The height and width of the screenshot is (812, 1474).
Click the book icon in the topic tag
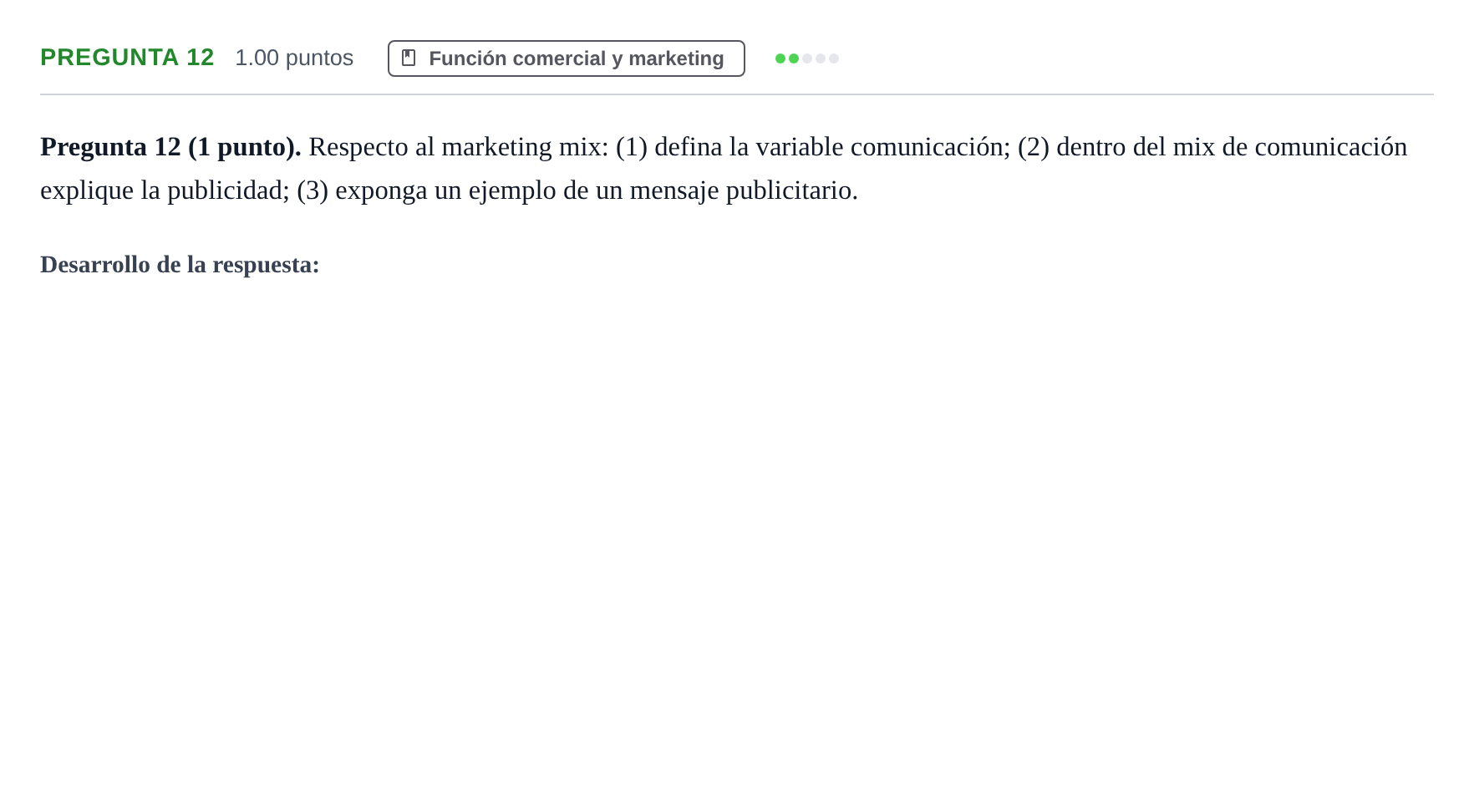pos(409,58)
